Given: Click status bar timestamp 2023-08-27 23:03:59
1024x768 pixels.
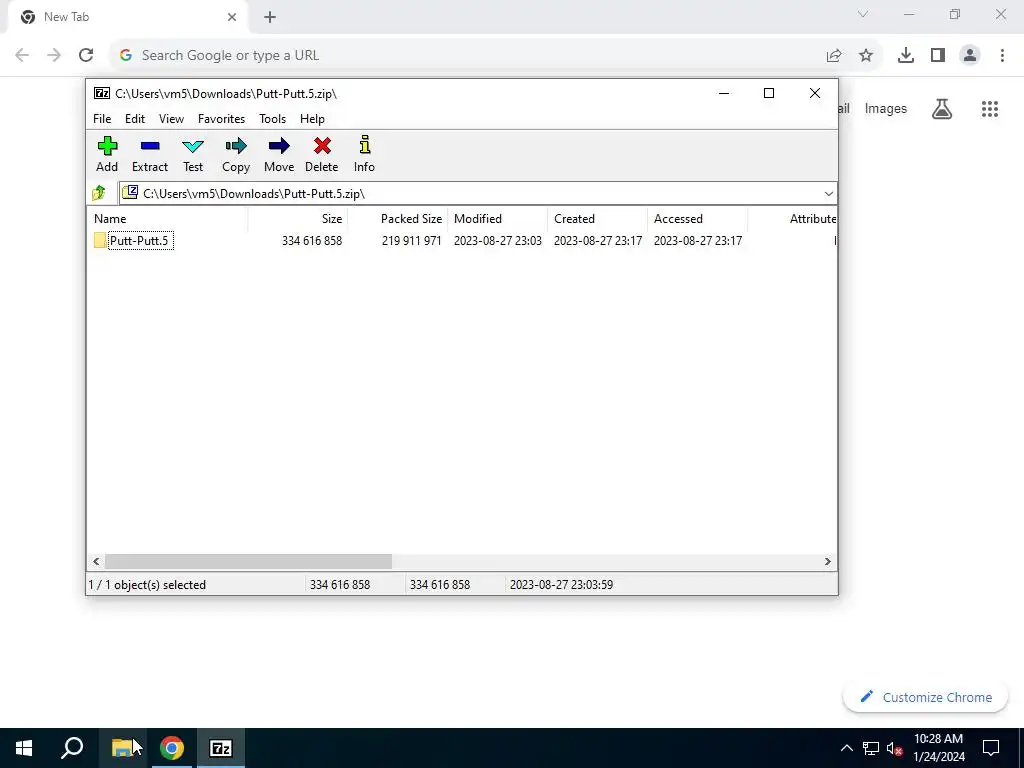Looking at the screenshot, I should coord(561,584).
